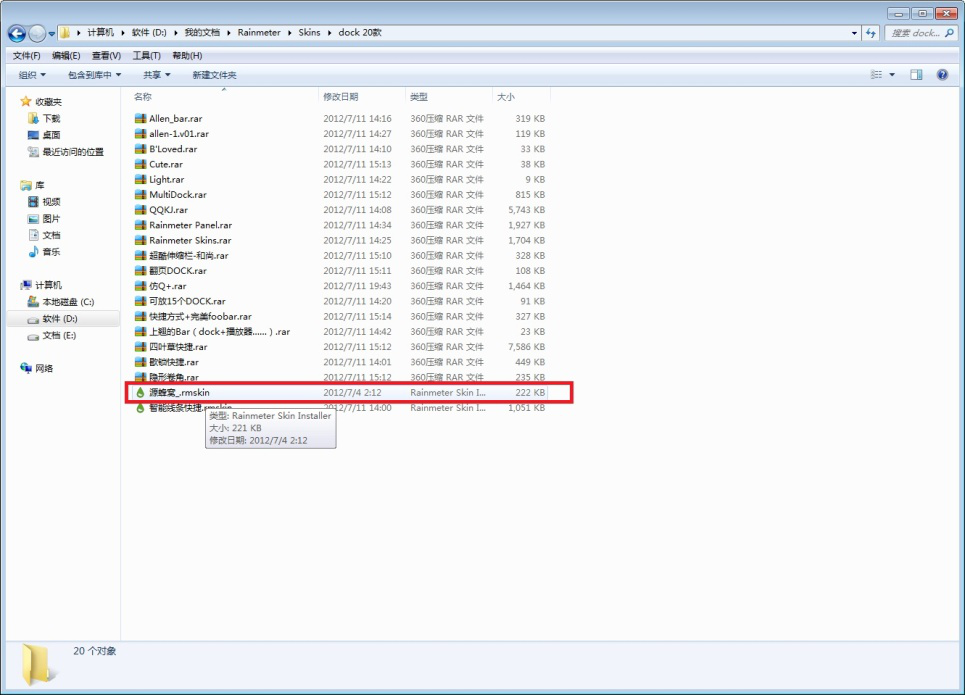Sort by 修改日期 column header
965x695 pixels.
pyautogui.click(x=340, y=97)
